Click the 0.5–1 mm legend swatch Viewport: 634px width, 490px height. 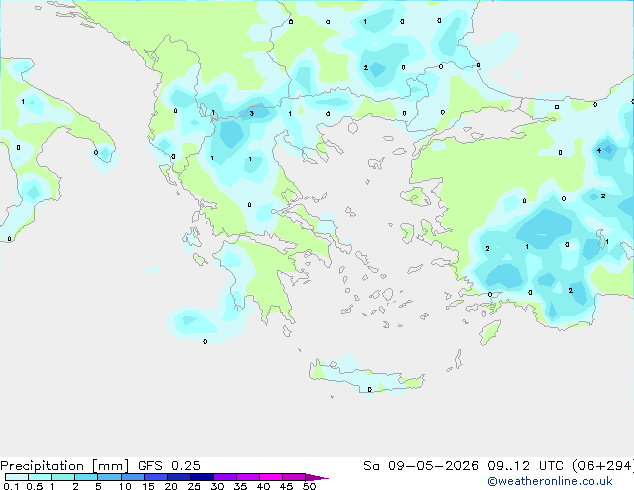tap(40, 477)
